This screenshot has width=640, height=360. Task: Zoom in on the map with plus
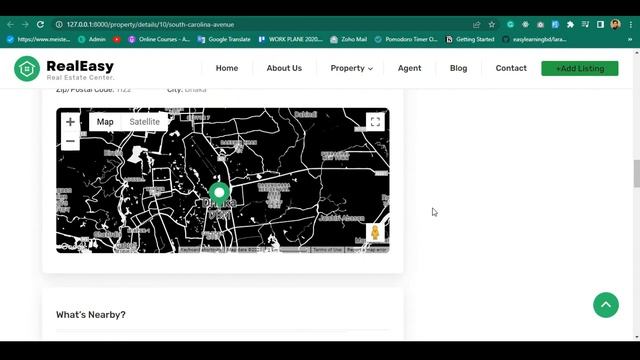click(70, 122)
